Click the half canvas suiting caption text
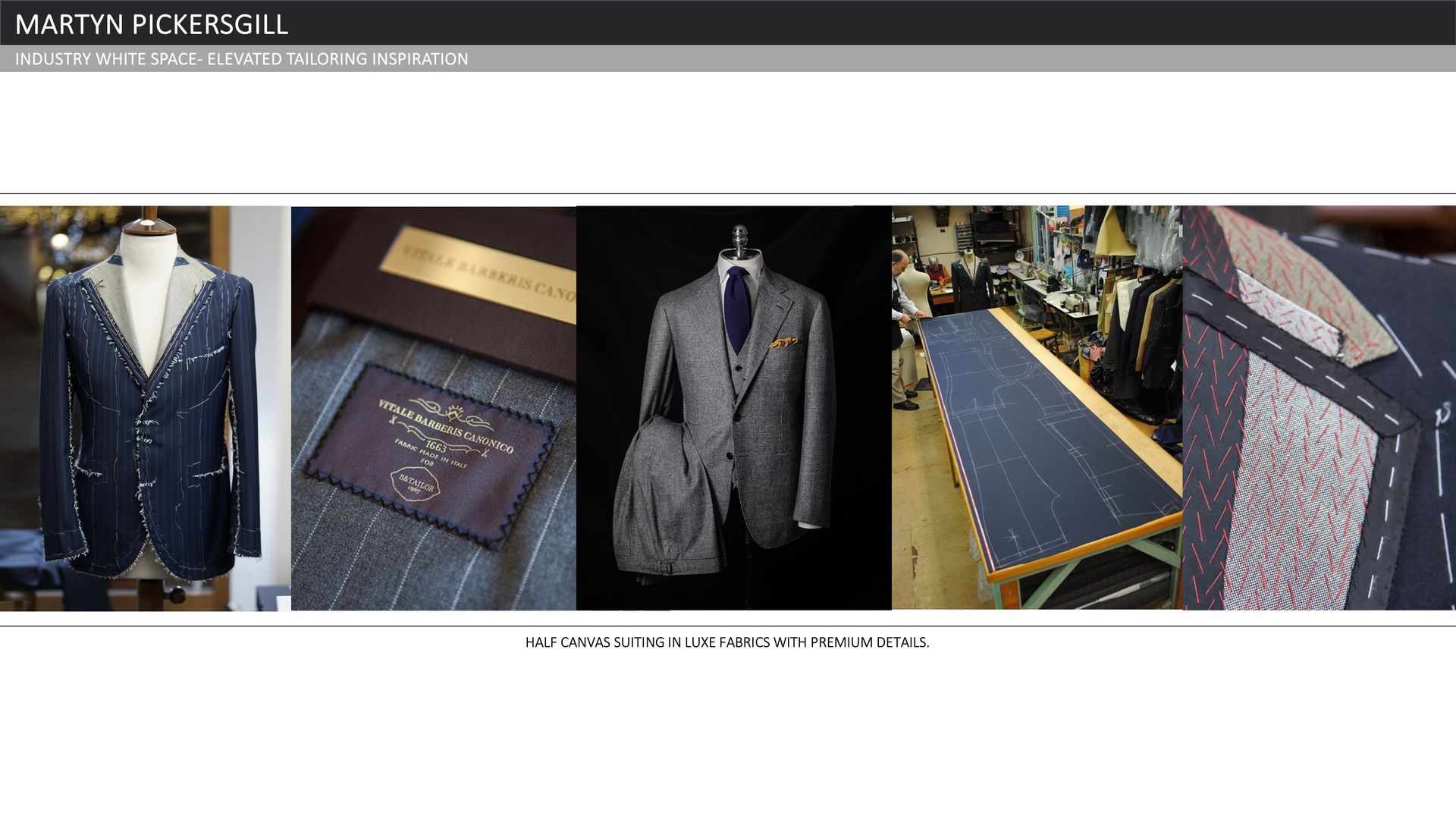 [726, 642]
